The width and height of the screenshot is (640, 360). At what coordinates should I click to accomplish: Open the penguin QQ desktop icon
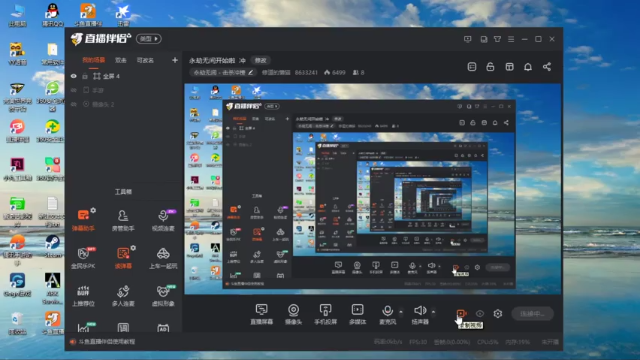pyautogui.click(x=53, y=15)
